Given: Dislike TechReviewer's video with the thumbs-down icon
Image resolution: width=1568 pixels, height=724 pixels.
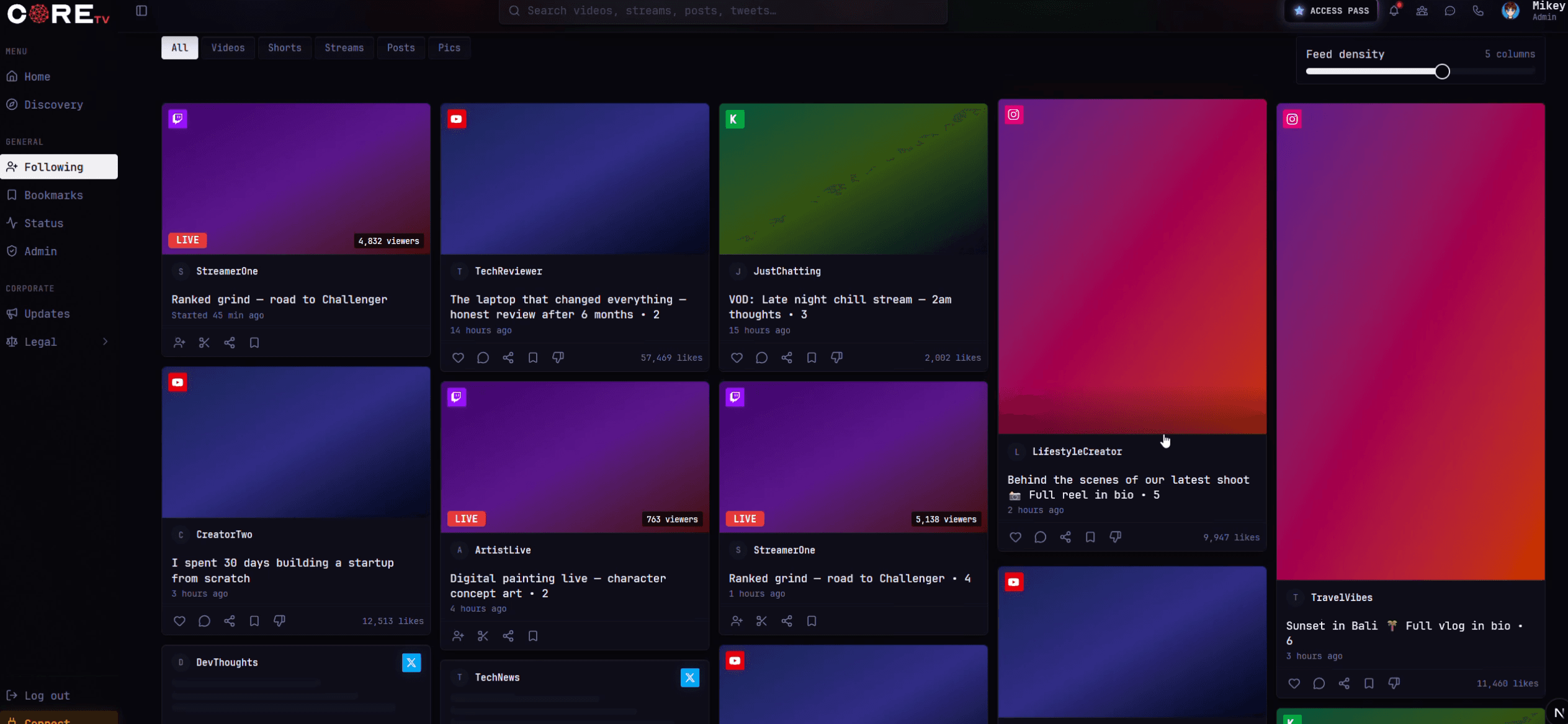Looking at the screenshot, I should click(x=557, y=358).
